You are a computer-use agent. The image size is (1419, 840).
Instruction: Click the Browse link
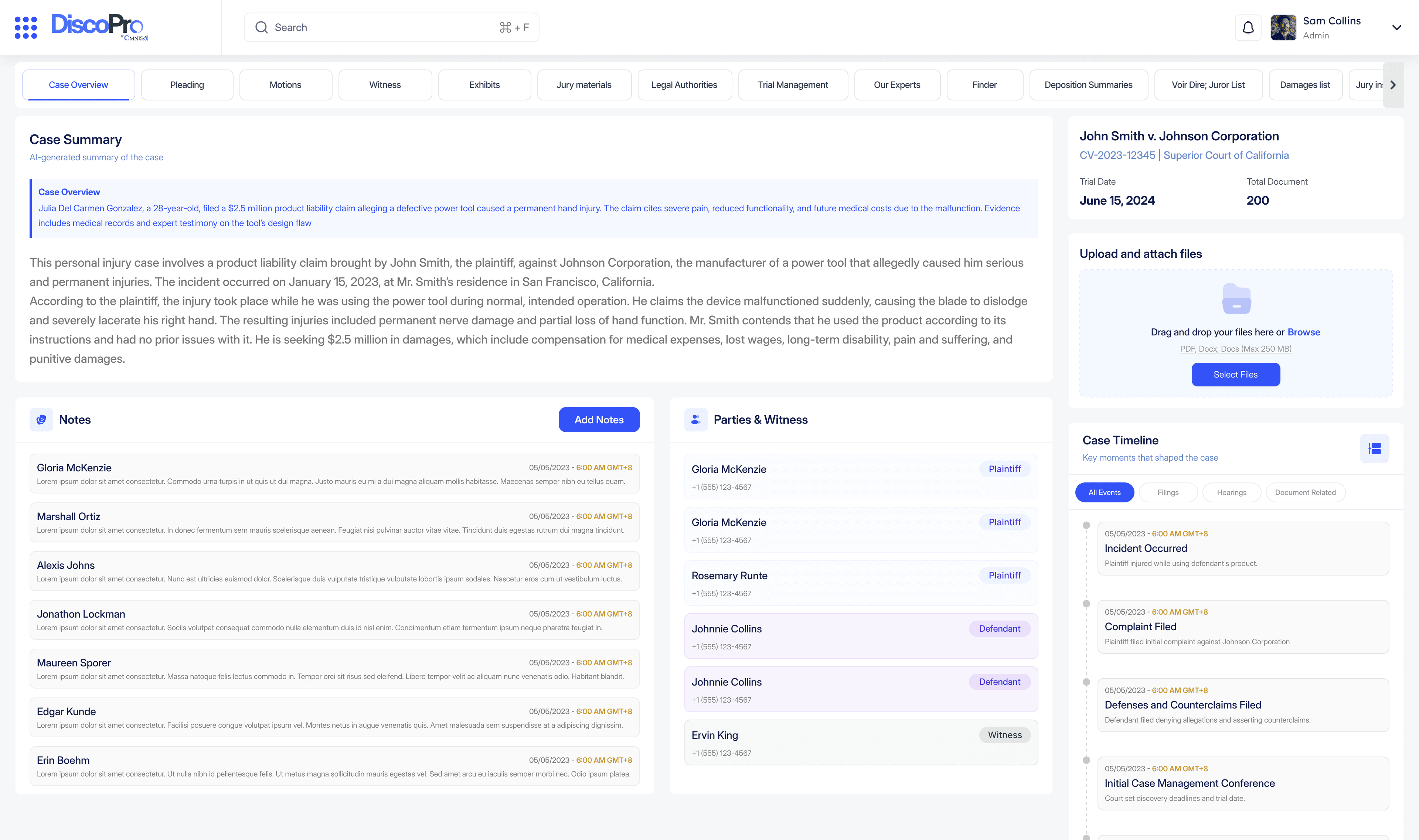coord(1303,332)
